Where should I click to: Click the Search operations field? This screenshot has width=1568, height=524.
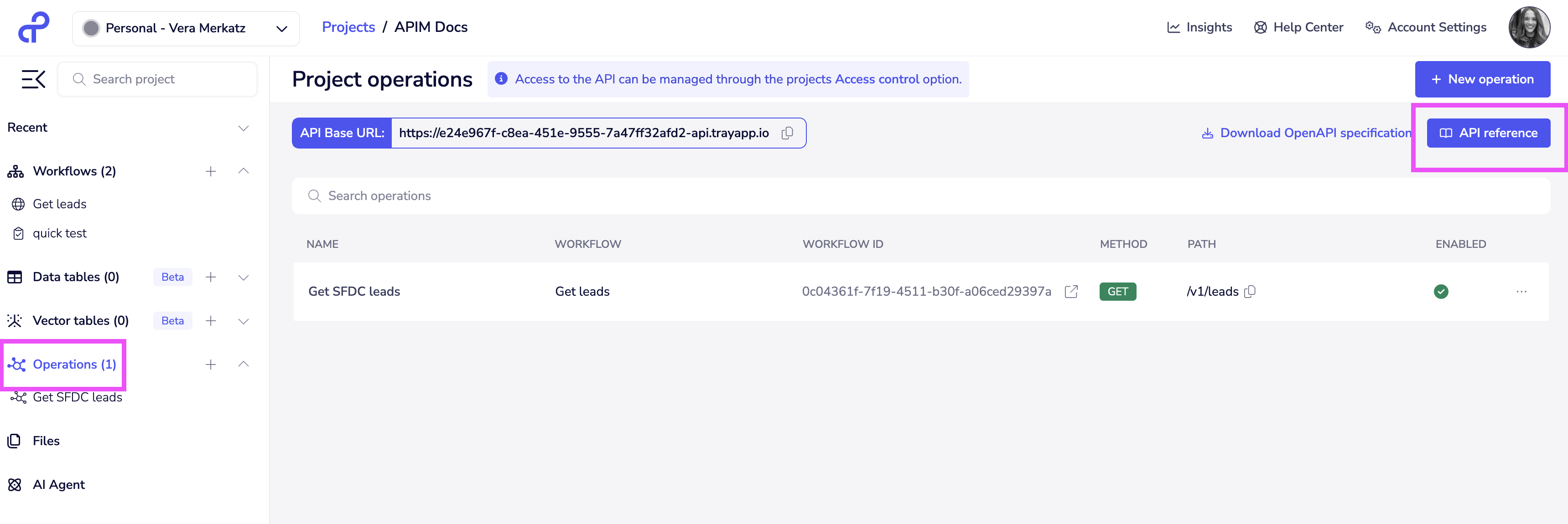(x=426, y=196)
